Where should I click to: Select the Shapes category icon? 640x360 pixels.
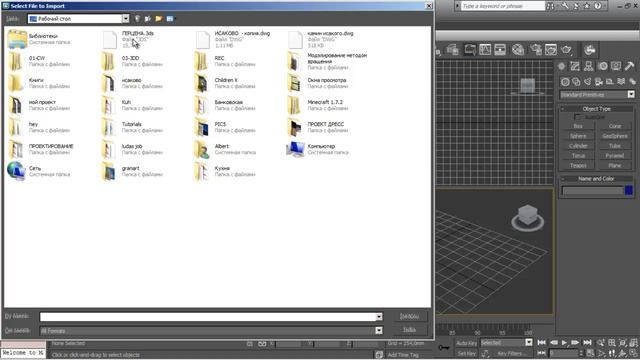point(576,82)
